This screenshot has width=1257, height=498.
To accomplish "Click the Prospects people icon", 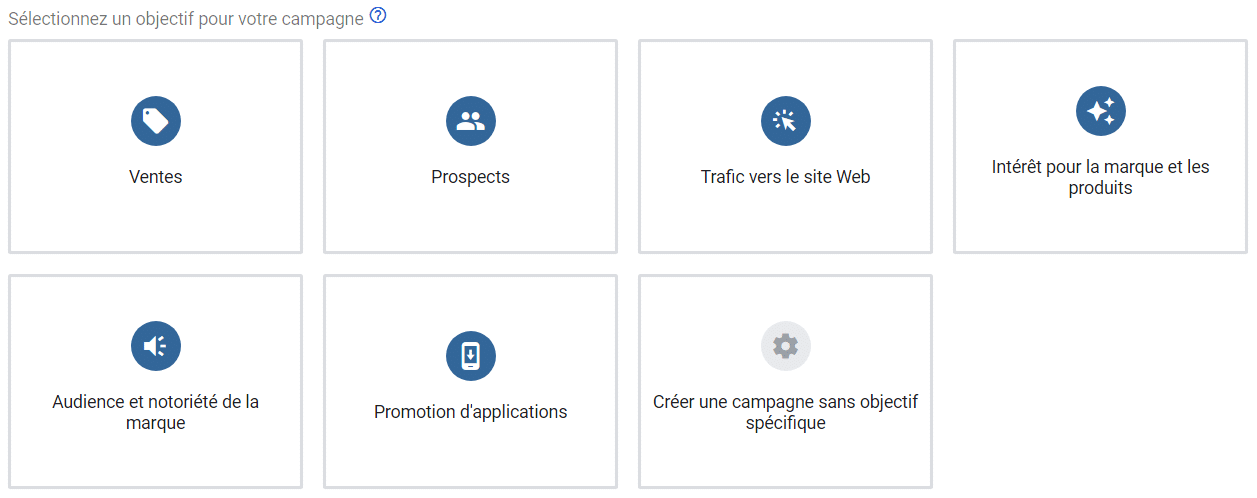I will (470, 121).
